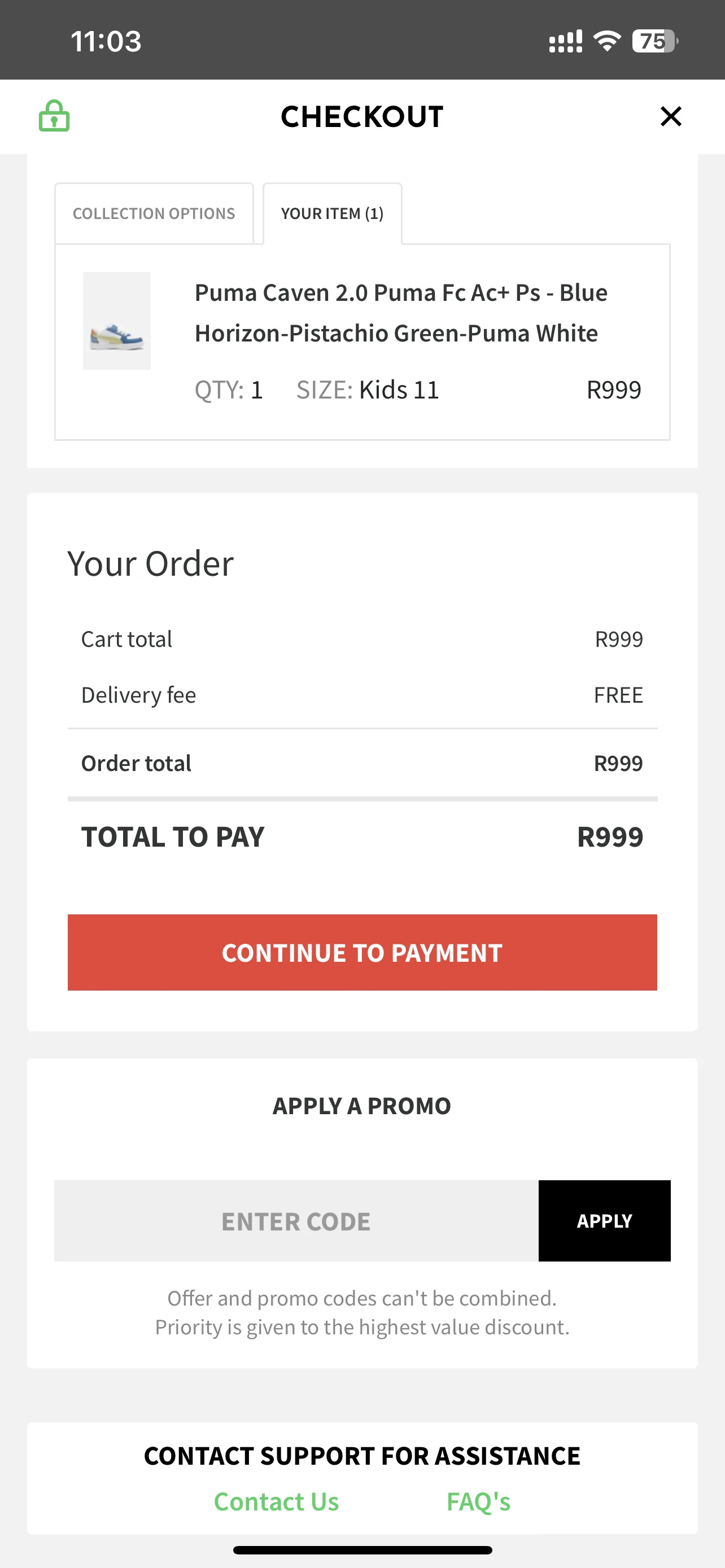Focus the Enter Code promo field
Viewport: 725px width, 1568px height.
coord(296,1220)
